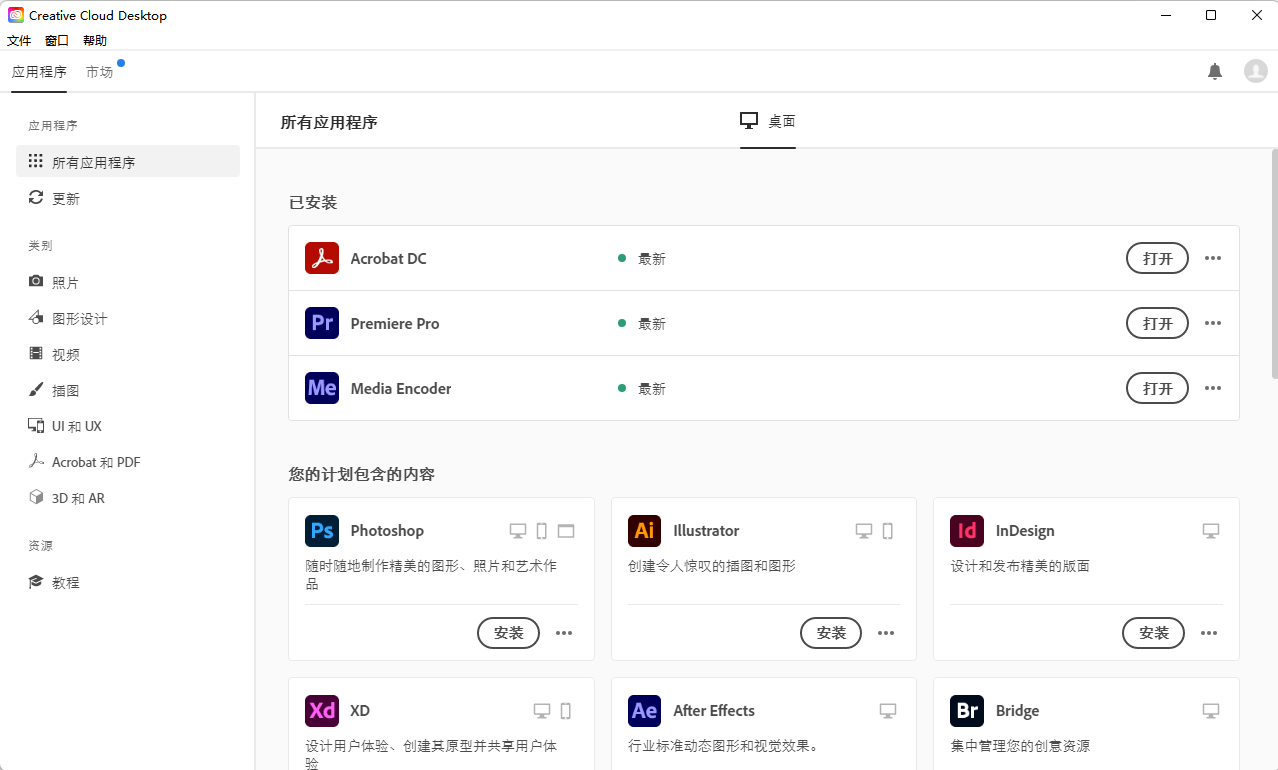Click the Media Encoder app icon

click(322, 388)
